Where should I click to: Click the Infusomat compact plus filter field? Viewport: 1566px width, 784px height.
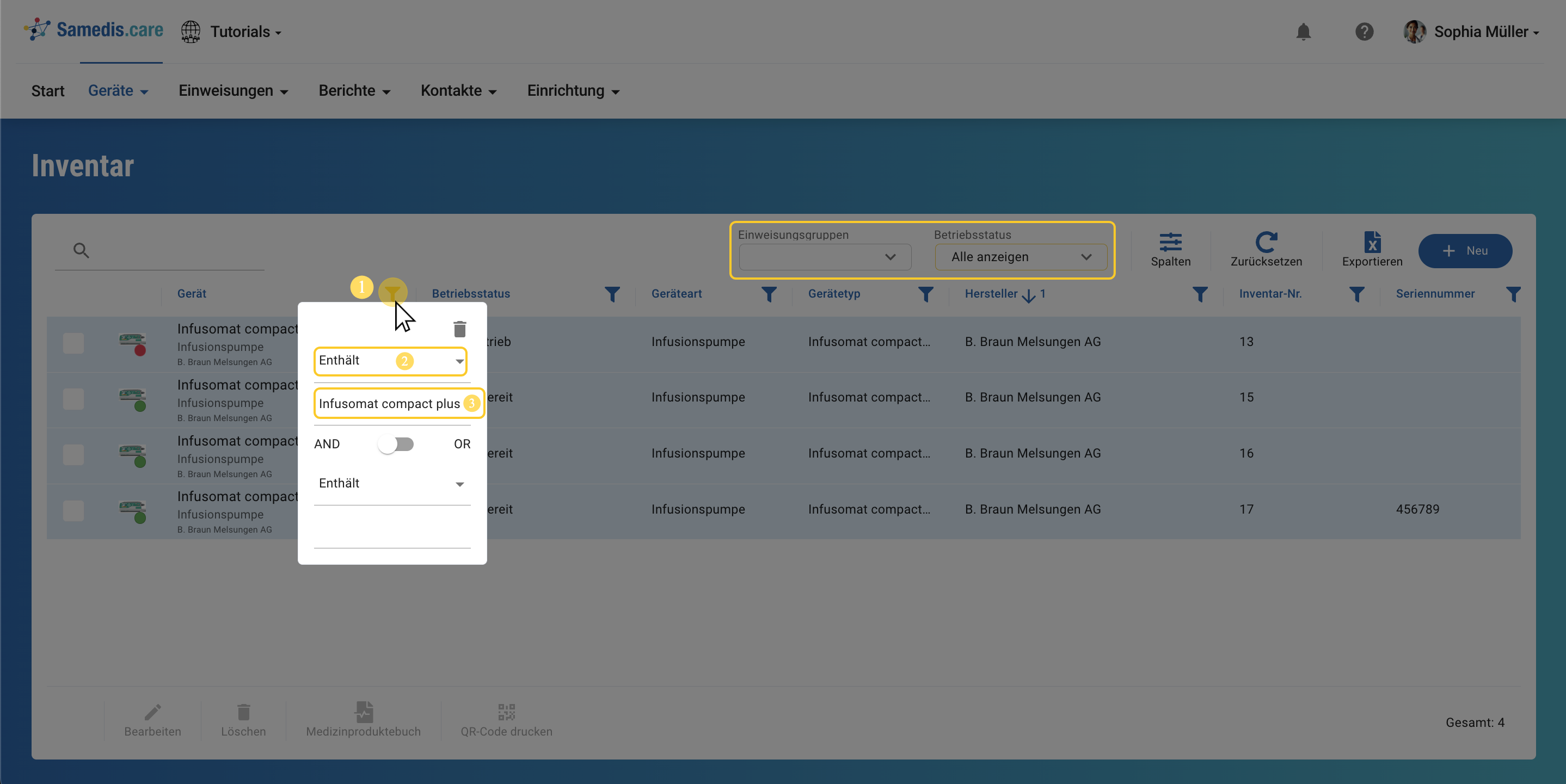point(390,404)
